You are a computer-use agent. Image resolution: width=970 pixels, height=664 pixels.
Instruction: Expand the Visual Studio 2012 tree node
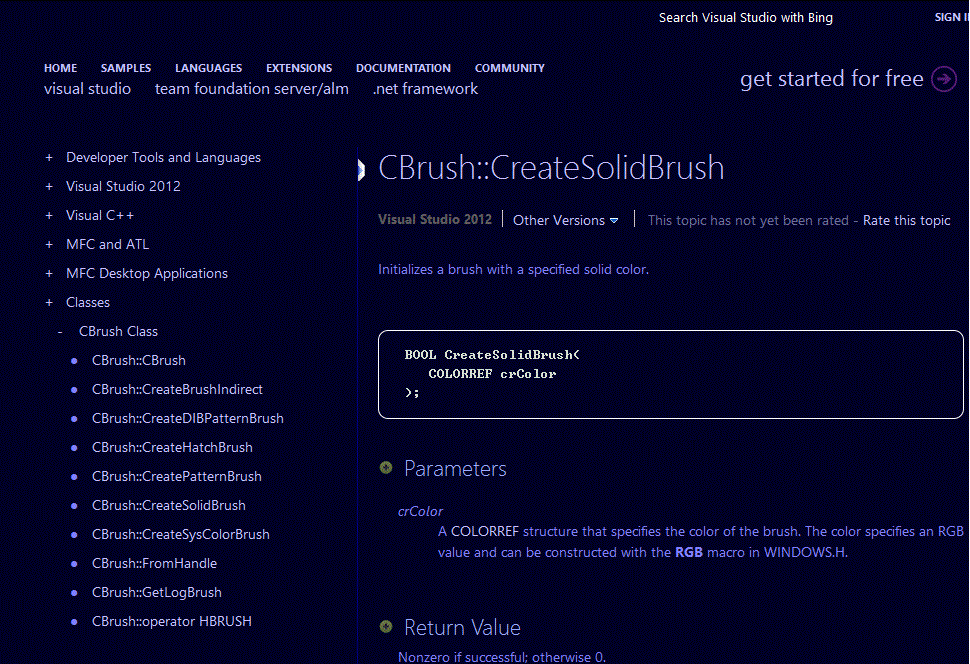(x=49, y=186)
